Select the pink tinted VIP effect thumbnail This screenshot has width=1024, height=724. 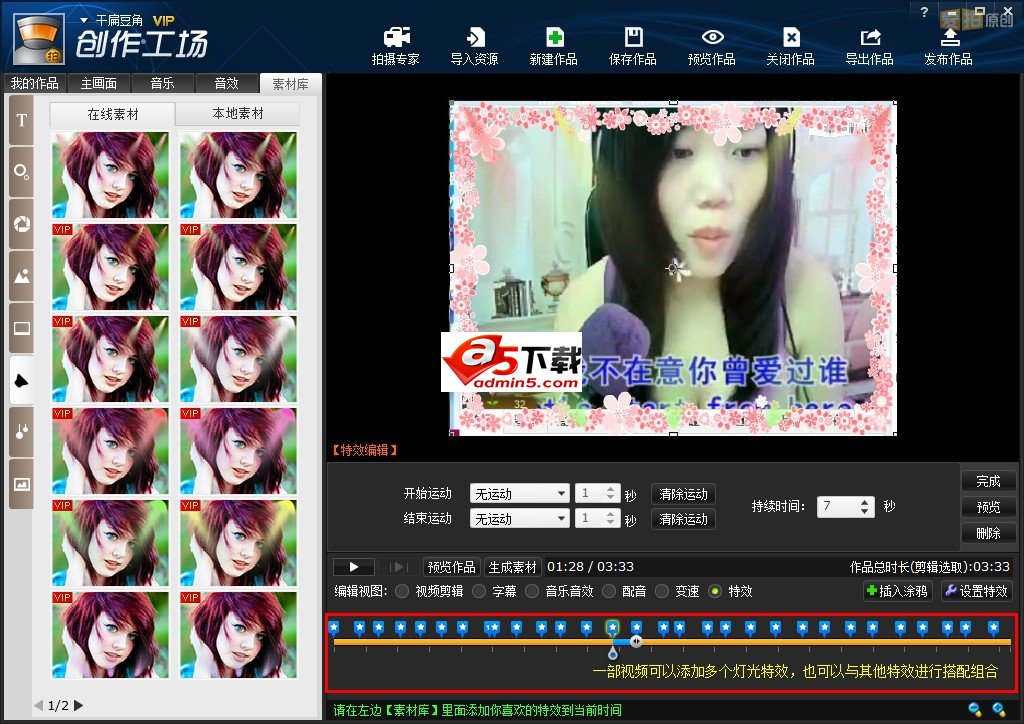pyautogui.click(x=238, y=450)
